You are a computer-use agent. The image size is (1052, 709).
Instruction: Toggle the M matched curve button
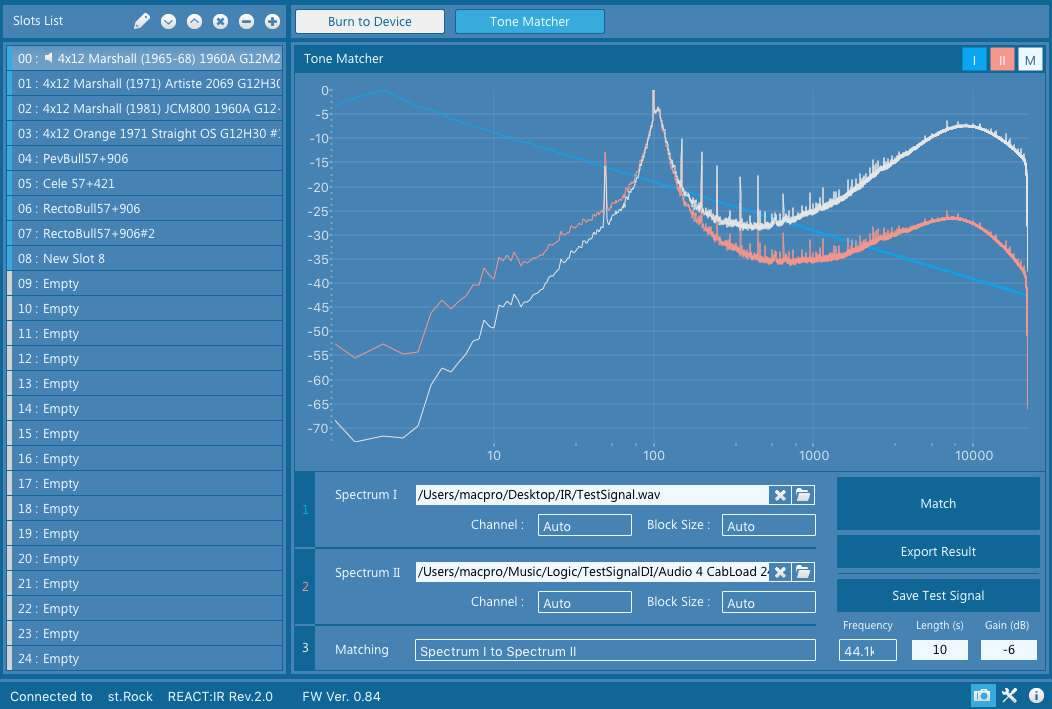(x=1029, y=60)
